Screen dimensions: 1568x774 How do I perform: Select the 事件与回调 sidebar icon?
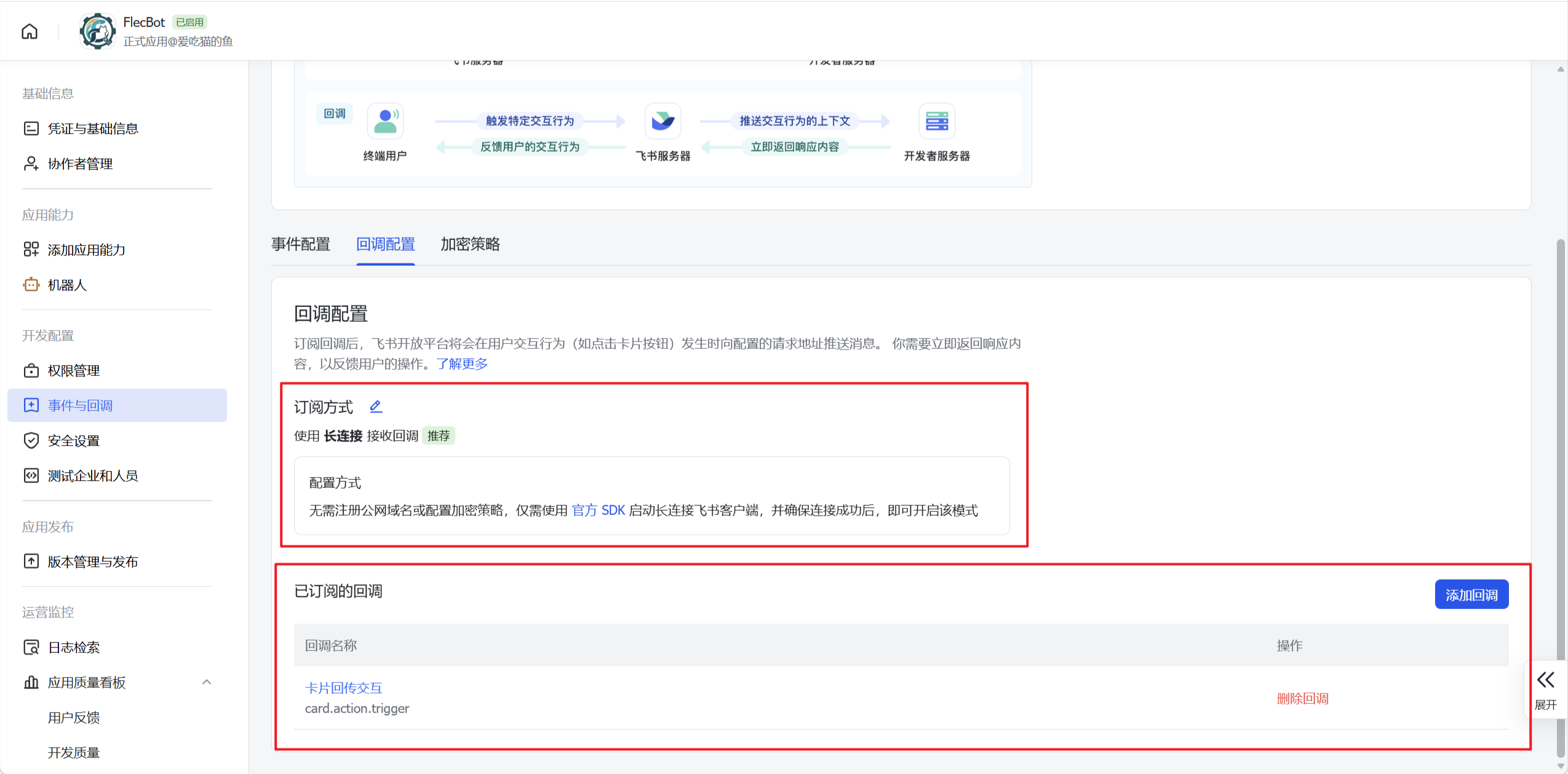[31, 405]
